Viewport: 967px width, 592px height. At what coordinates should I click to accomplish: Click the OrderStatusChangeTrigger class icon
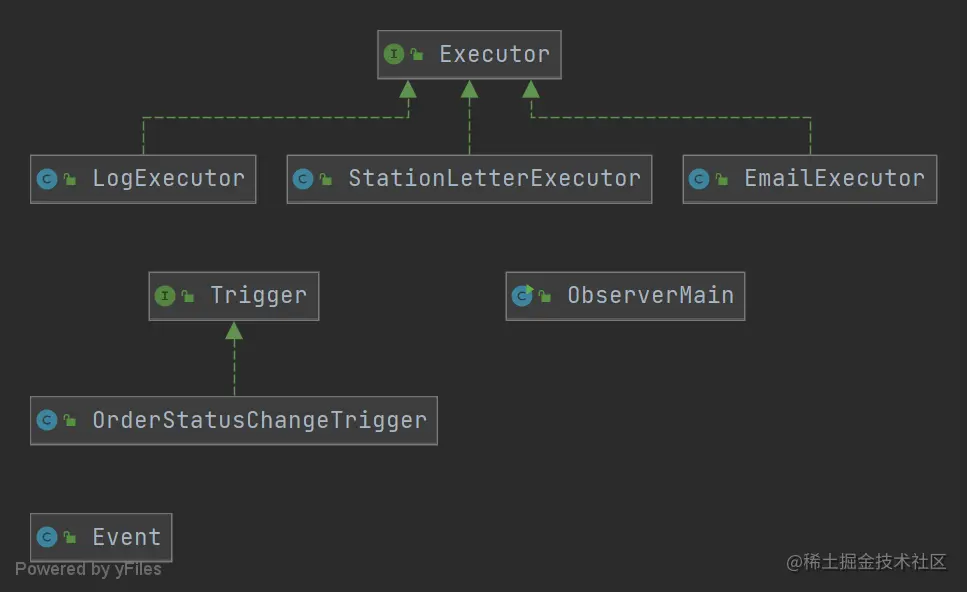[x=47, y=420]
